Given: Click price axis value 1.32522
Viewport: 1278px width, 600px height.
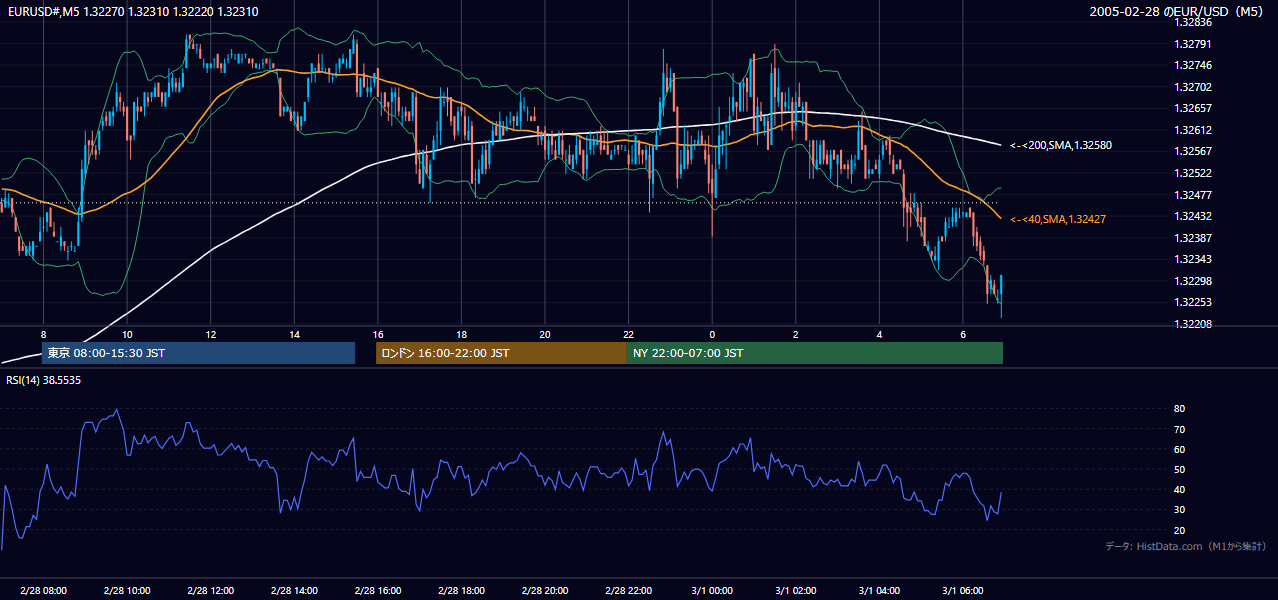Looking at the screenshot, I should tap(1193, 174).
